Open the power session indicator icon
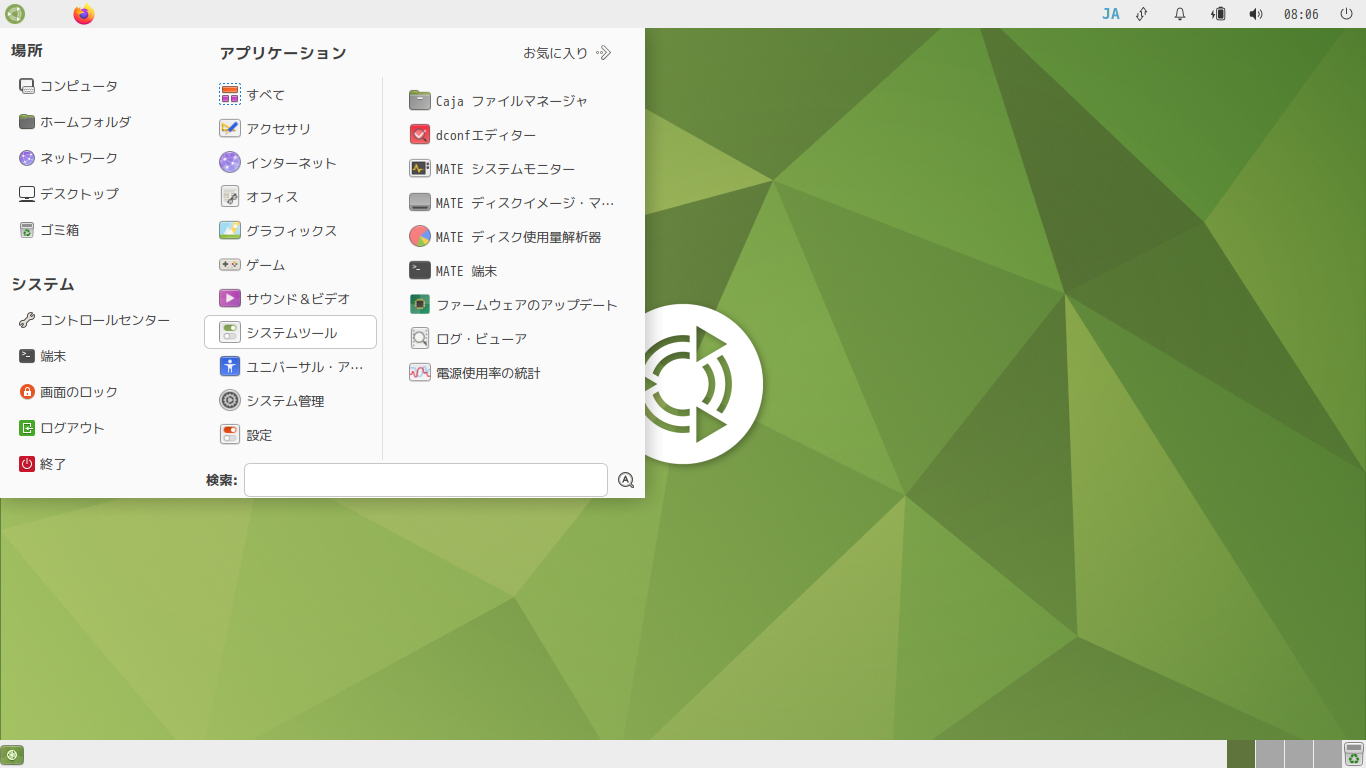The image size is (1366, 768). 1346,14
